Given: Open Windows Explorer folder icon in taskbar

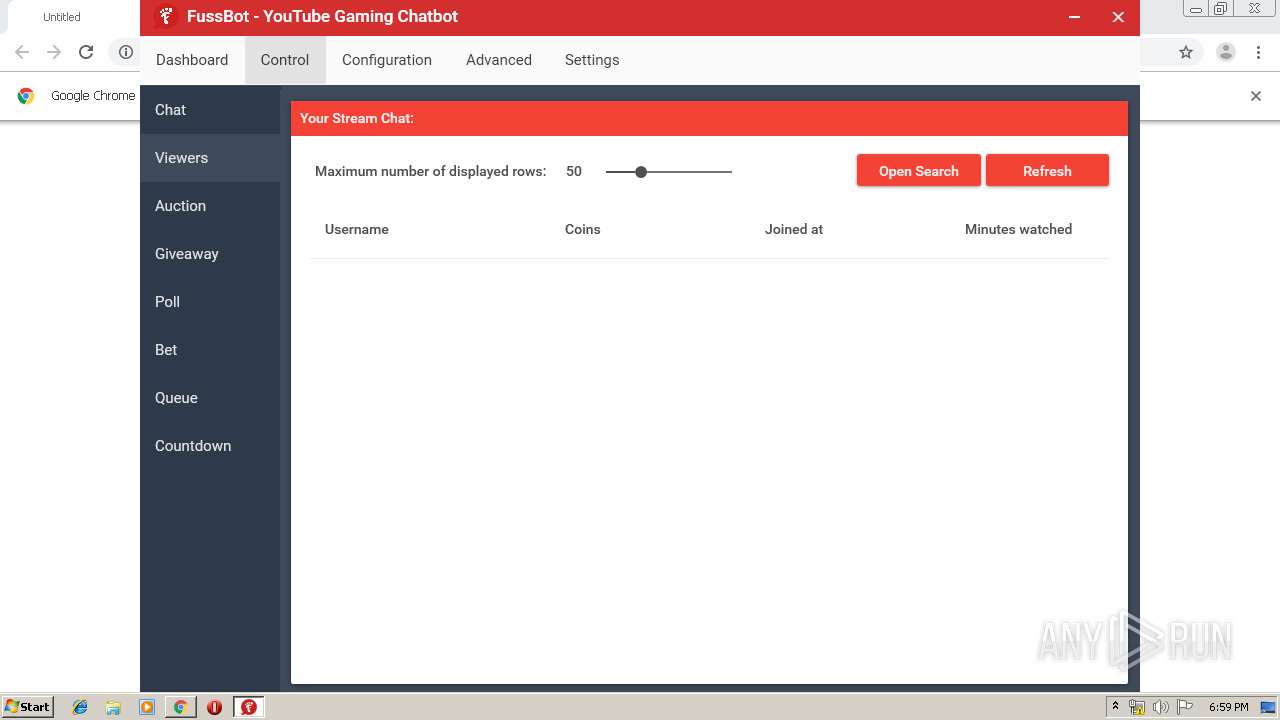Looking at the screenshot, I should coord(113,707).
